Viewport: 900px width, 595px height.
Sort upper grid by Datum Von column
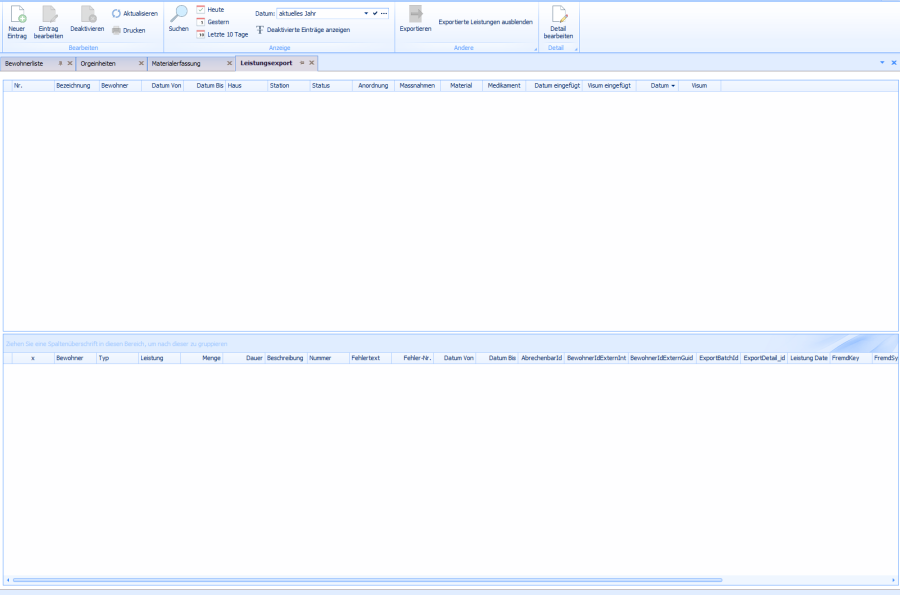[x=163, y=85]
